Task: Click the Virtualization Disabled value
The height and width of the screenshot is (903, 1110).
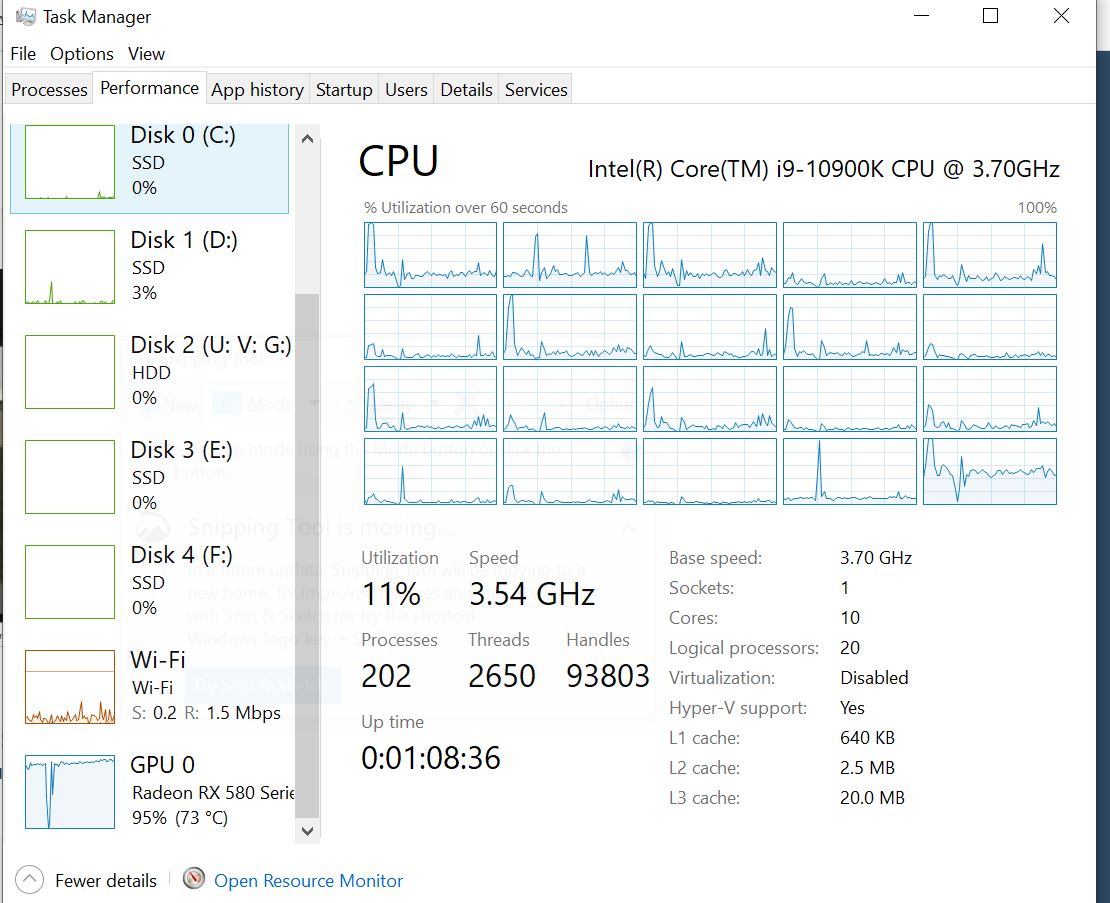Action: pos(874,678)
